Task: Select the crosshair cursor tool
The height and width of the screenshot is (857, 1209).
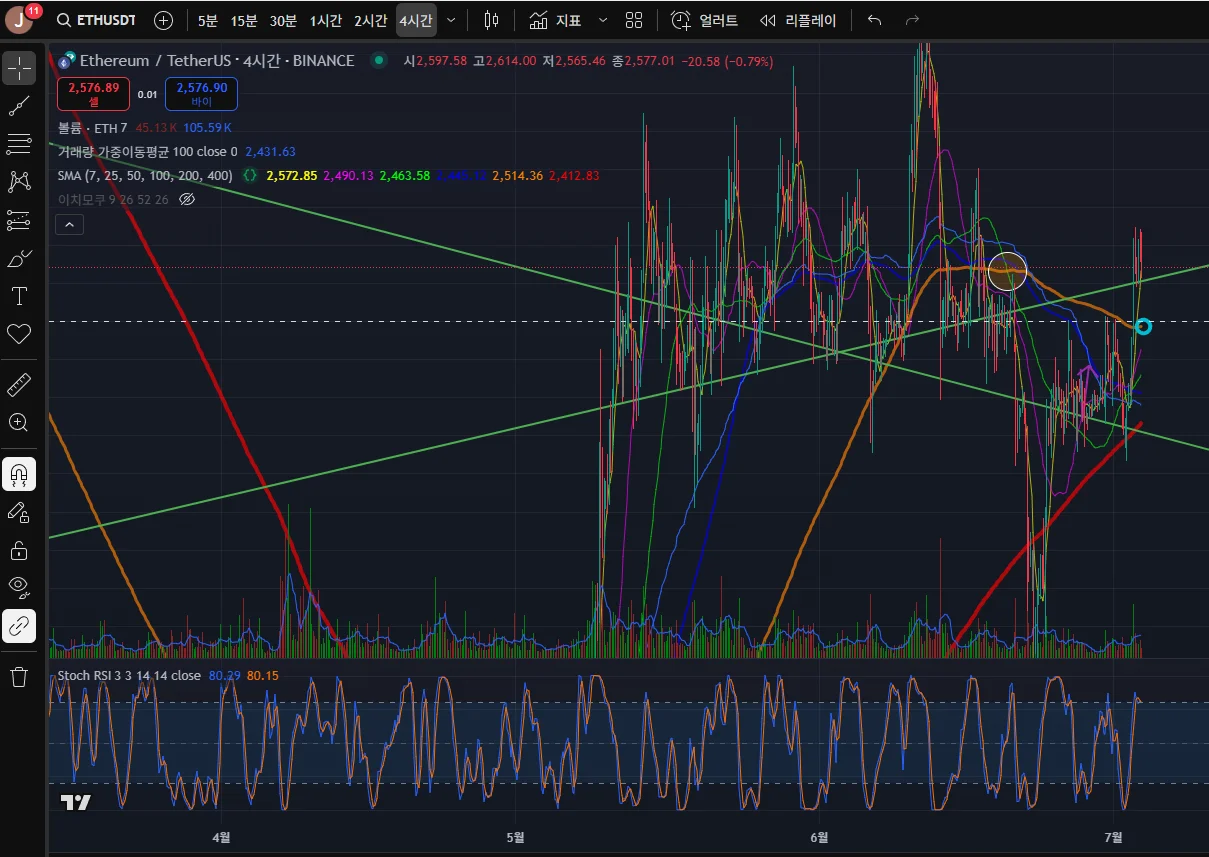Action: pyautogui.click(x=19, y=68)
